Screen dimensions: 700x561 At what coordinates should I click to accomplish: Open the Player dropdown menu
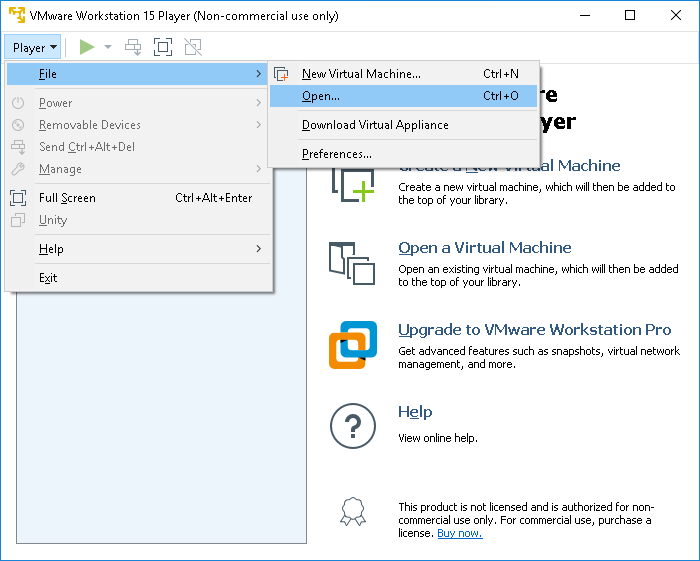(33, 47)
